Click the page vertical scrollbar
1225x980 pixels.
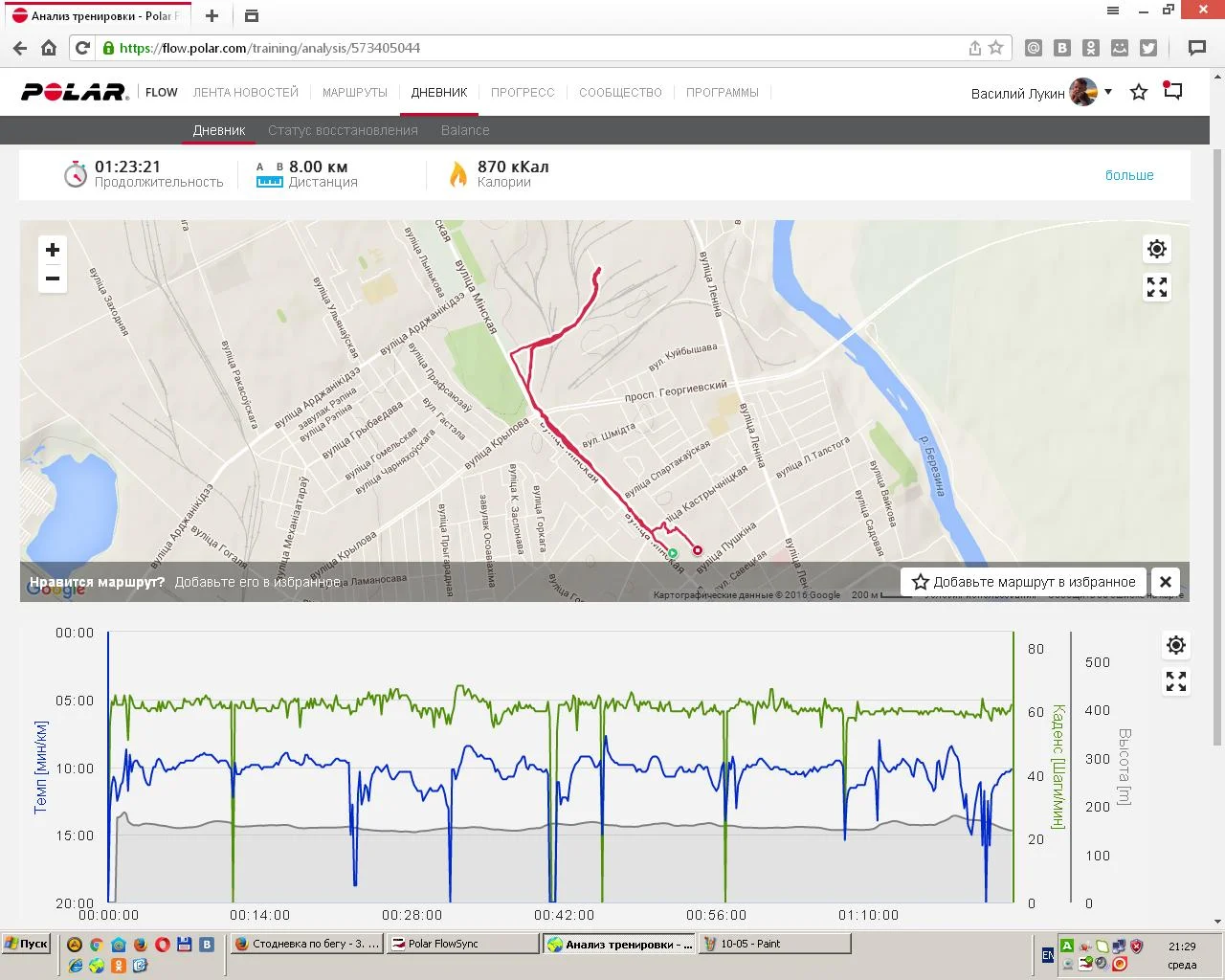pos(1217,446)
